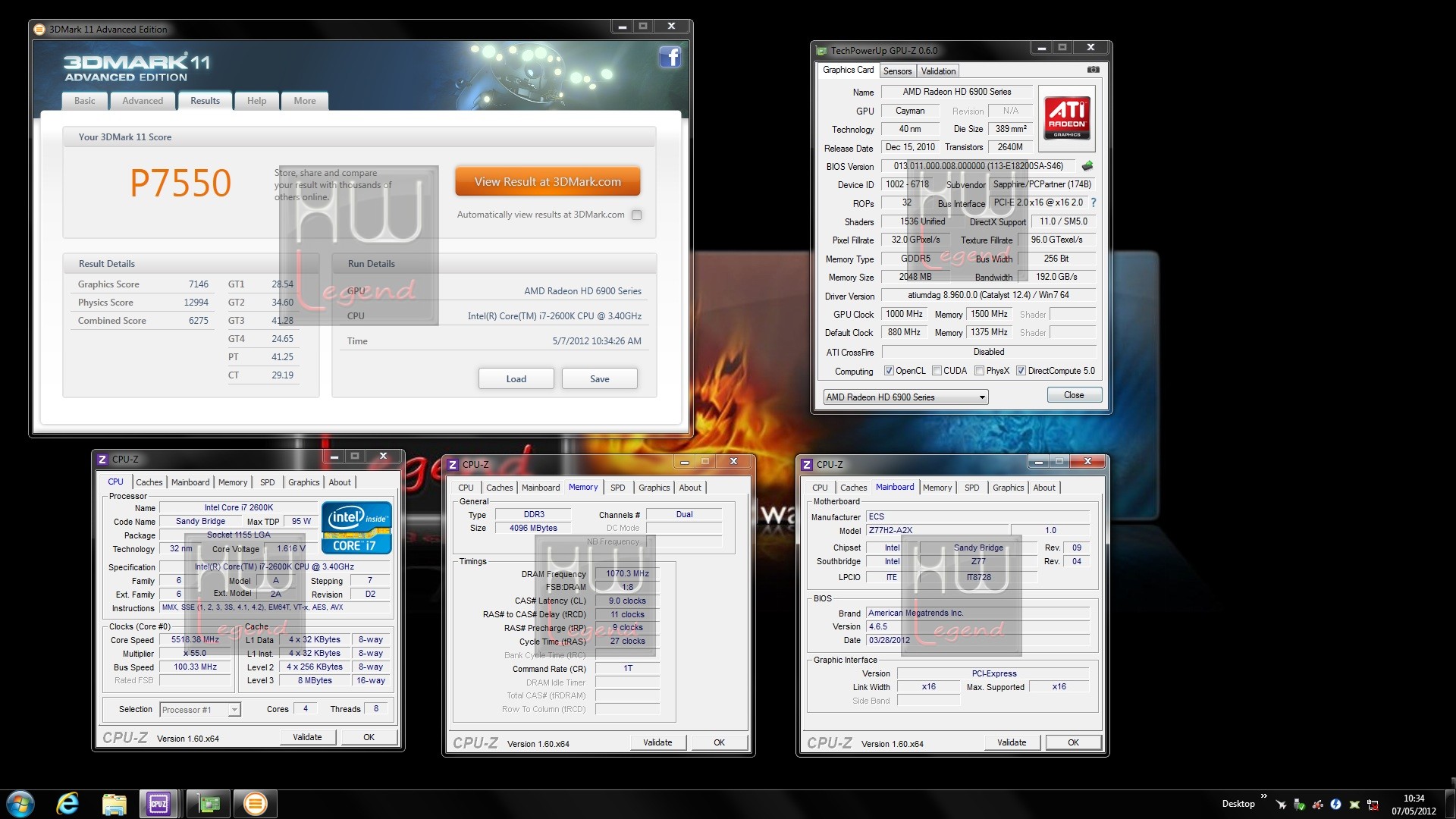
Task: Switch to the Basic tab in 3DMark
Action: pyautogui.click(x=85, y=101)
